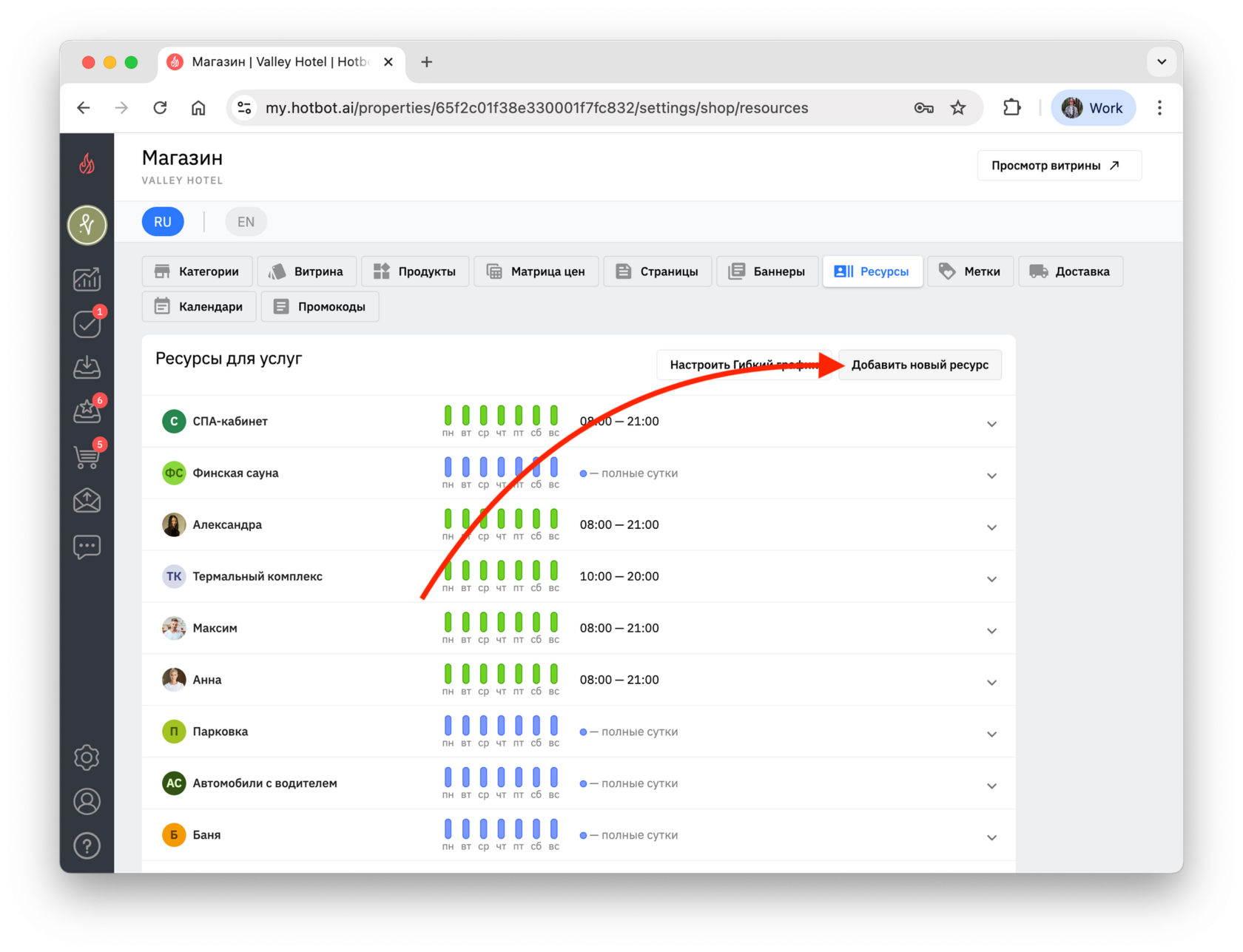1243x952 pixels.
Task: Open the Промокоды tab
Action: pos(320,306)
